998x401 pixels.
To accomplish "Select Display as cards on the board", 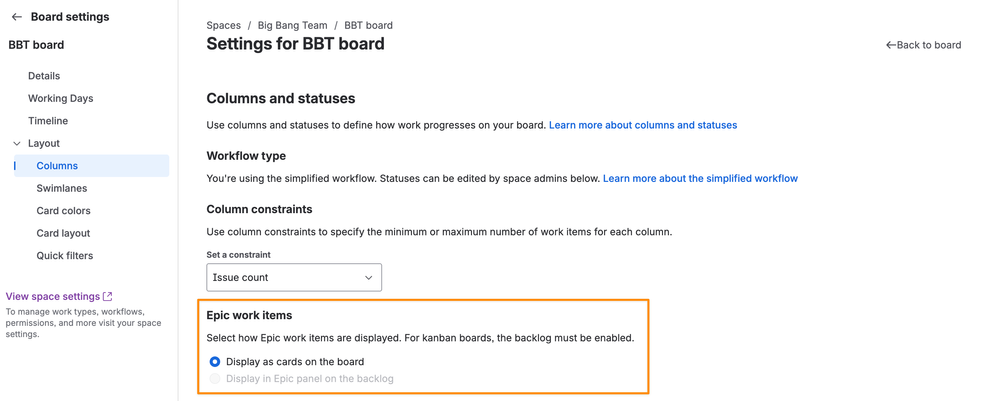I will pyautogui.click(x=215, y=362).
